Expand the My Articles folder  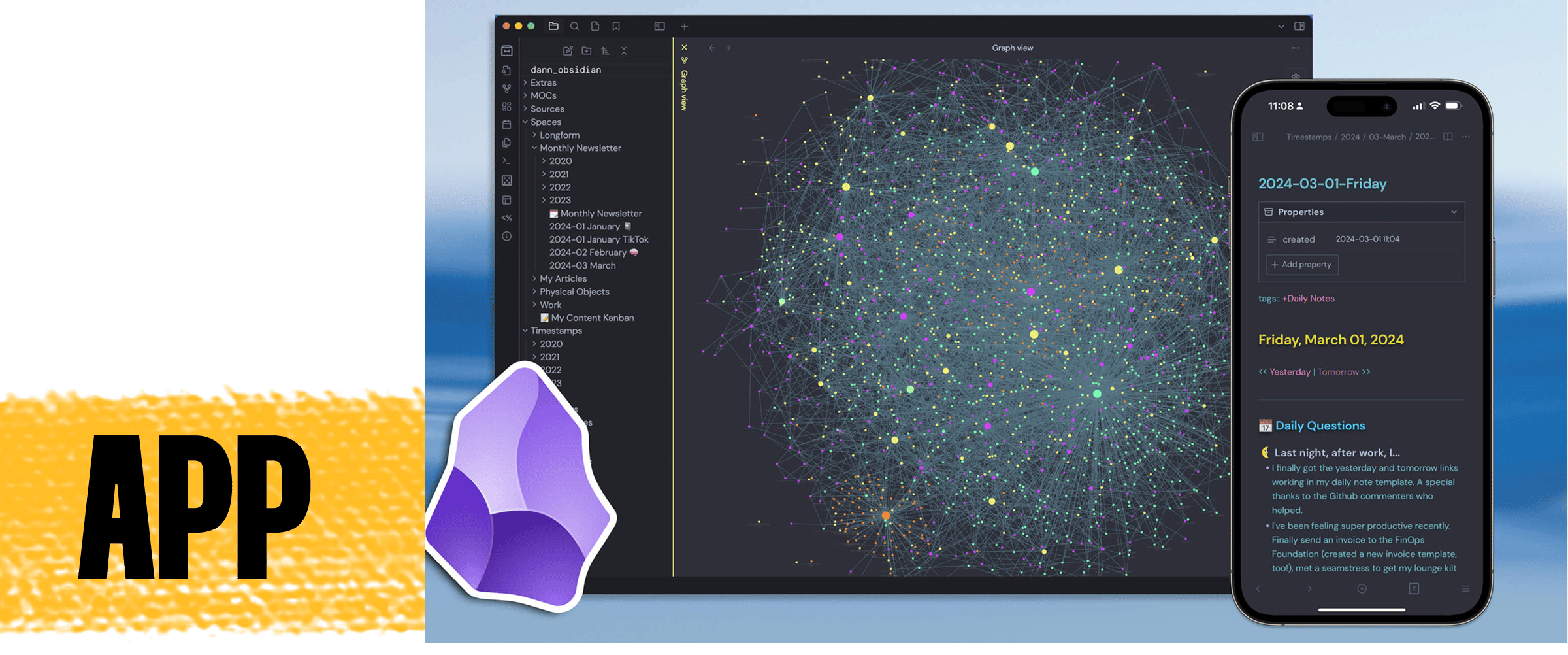tap(563, 279)
